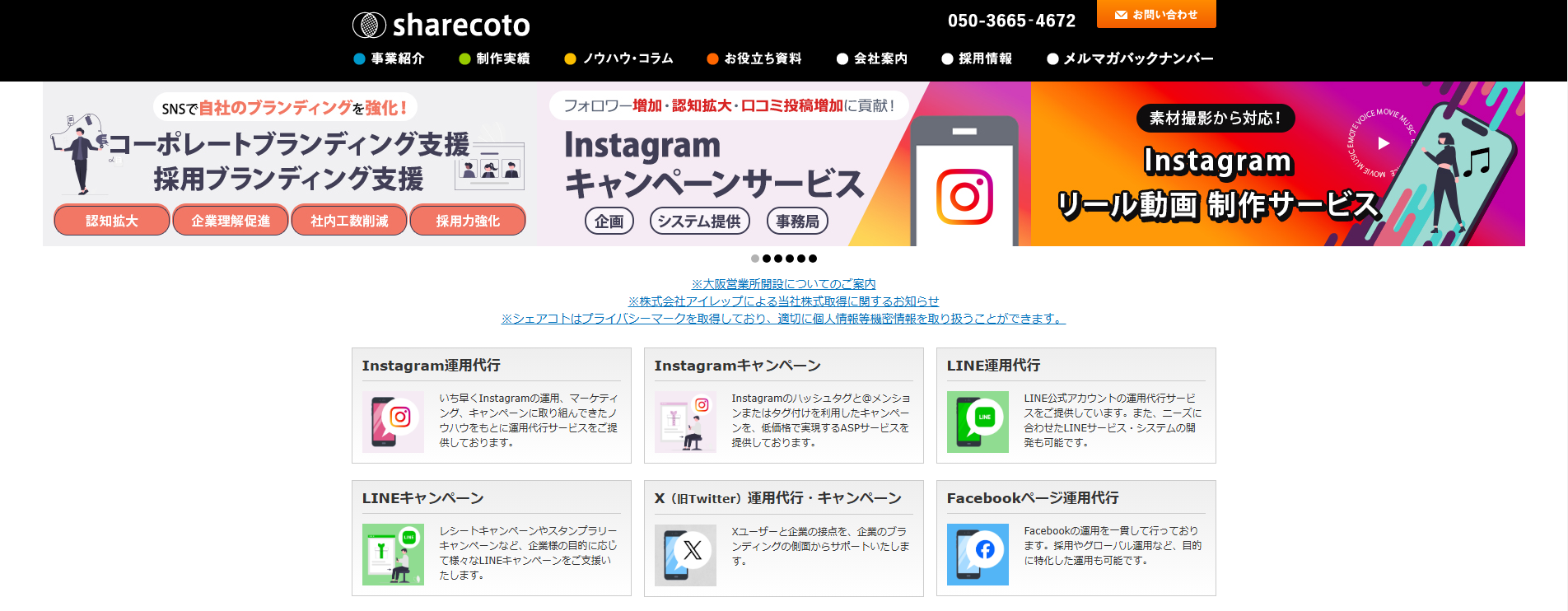Open the お役立ち資料 menu
This screenshot has width=1568, height=611.
coord(754,58)
